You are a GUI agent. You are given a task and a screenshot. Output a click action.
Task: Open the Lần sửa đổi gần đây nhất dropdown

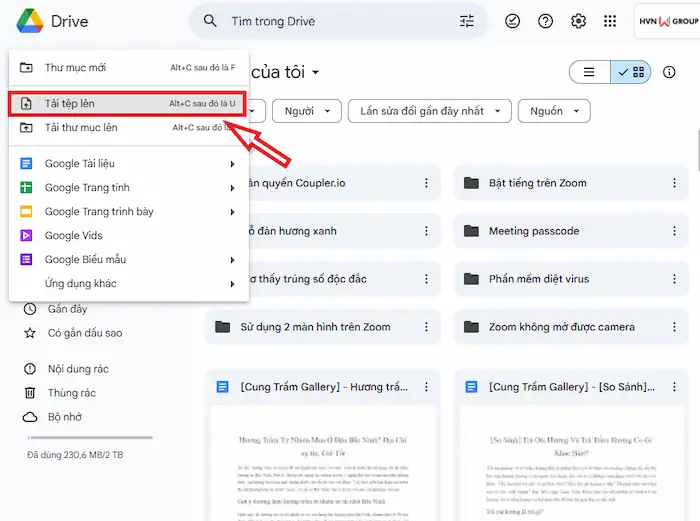430,111
